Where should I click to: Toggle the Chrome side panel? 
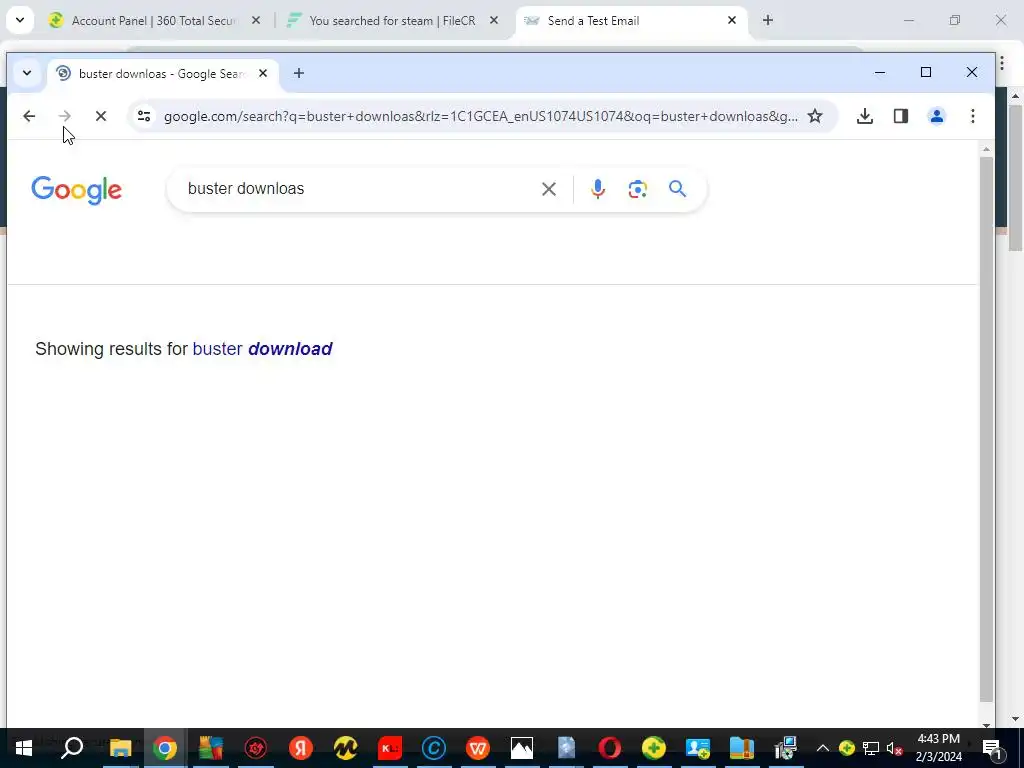point(901,116)
